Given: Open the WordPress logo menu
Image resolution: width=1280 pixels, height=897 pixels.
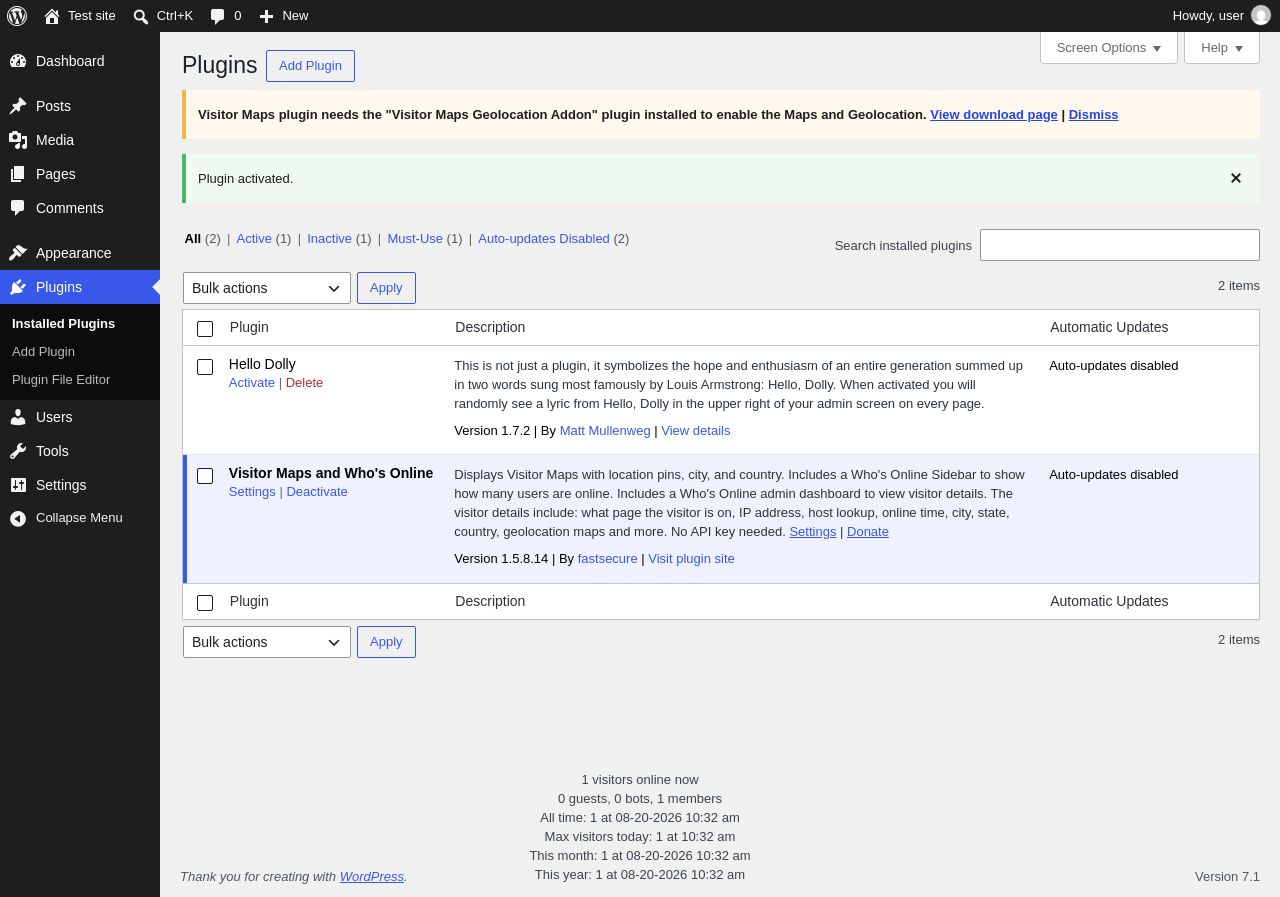Looking at the screenshot, I should coord(17,16).
